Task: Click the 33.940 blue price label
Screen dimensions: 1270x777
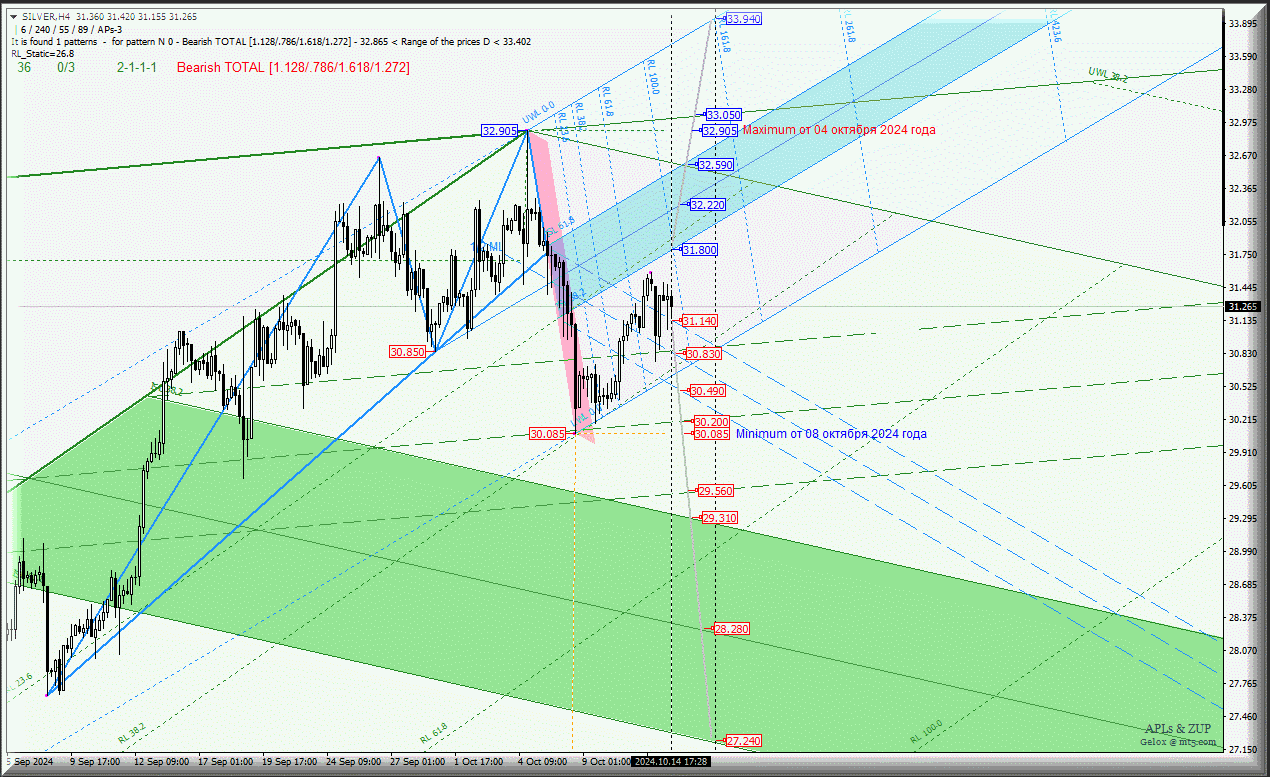Action: (744, 19)
